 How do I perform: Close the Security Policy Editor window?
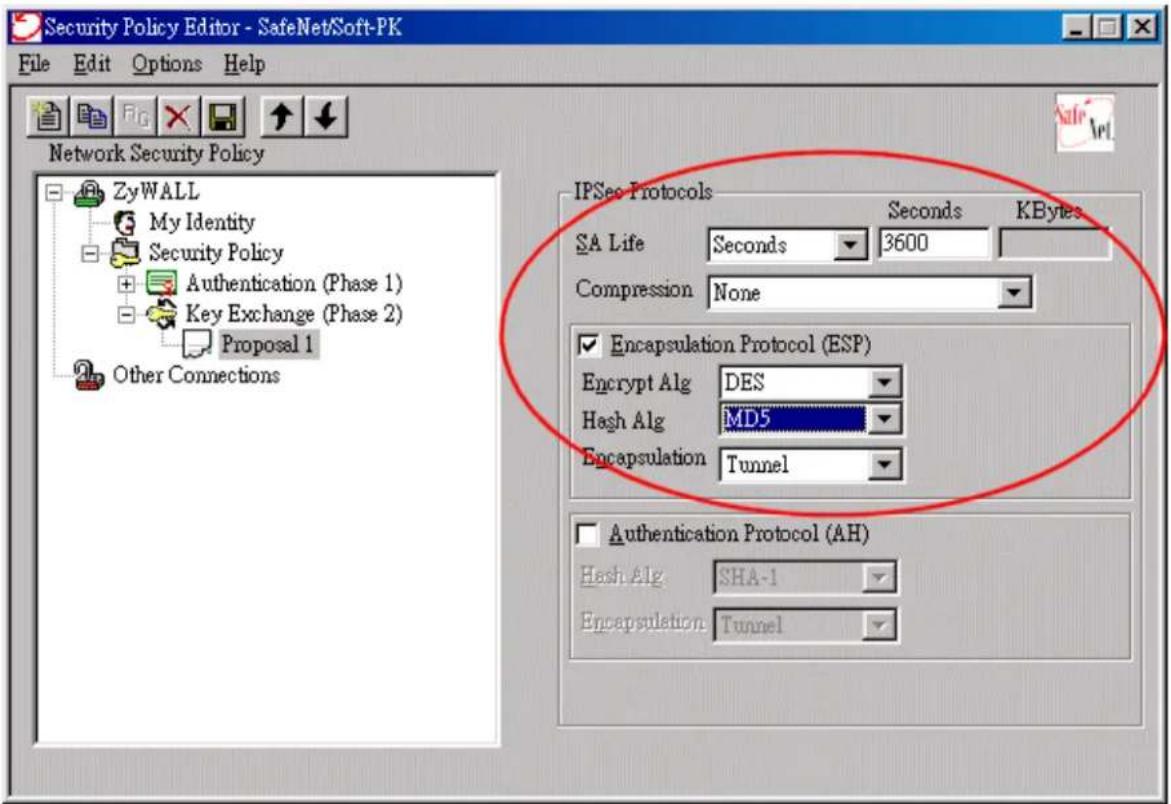[x=1142, y=28]
